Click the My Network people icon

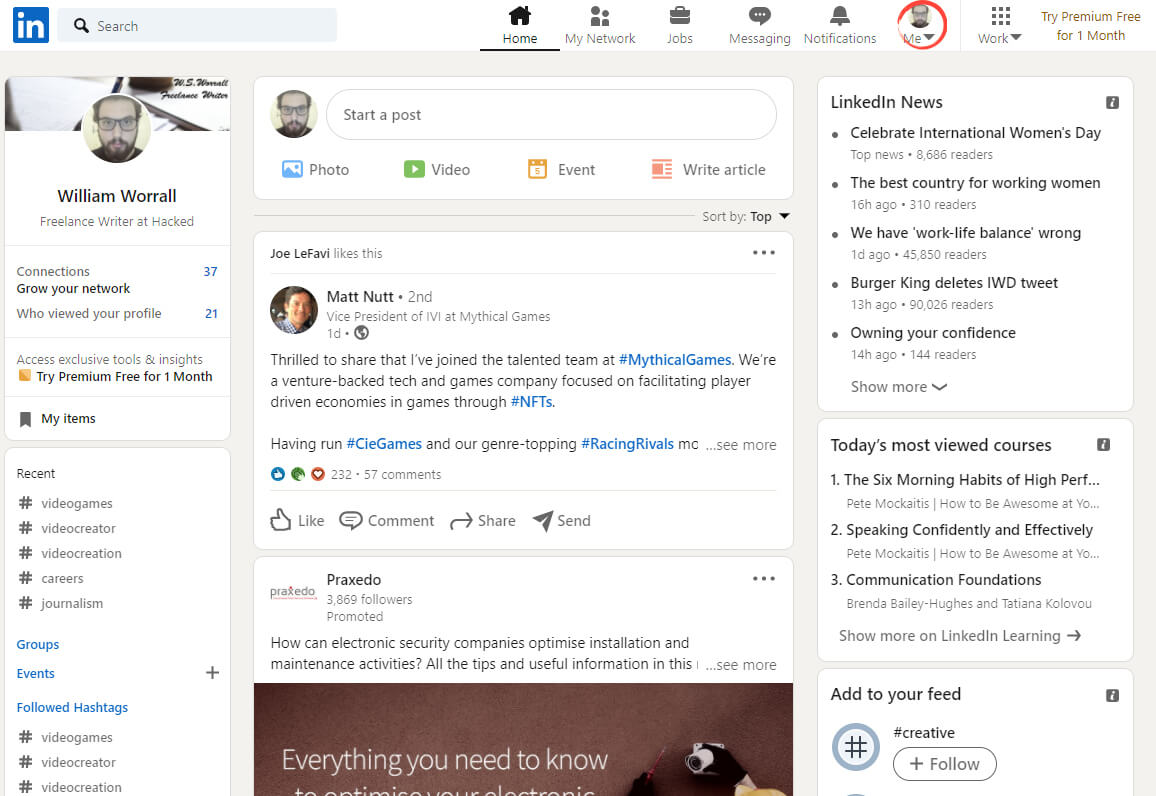600,15
